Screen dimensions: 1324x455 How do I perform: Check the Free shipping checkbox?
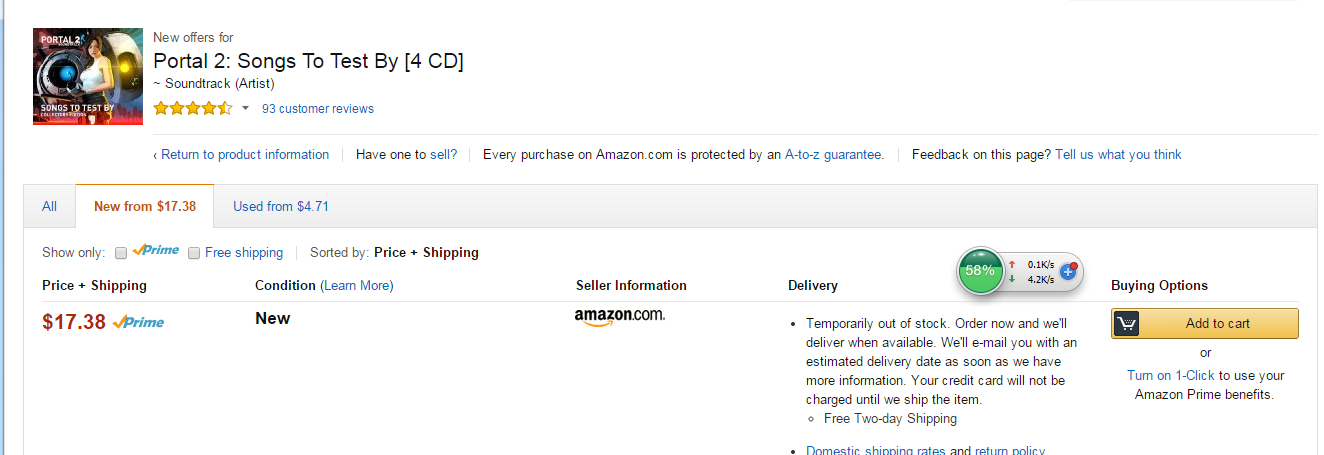click(x=194, y=253)
